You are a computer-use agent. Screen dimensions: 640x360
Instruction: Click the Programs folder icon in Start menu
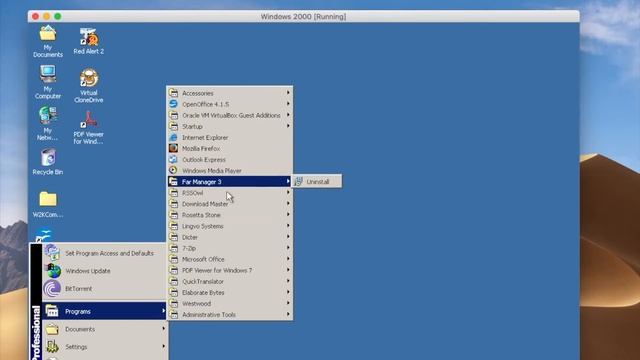pyautogui.click(x=52, y=311)
